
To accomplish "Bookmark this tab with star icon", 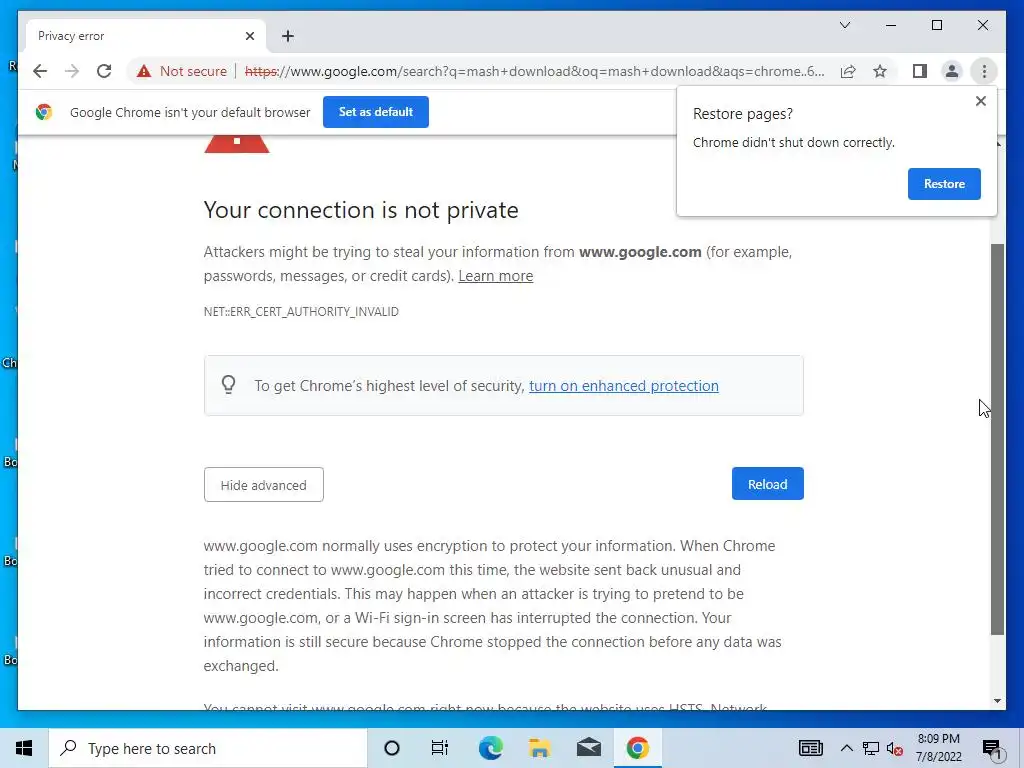I will (x=880, y=71).
